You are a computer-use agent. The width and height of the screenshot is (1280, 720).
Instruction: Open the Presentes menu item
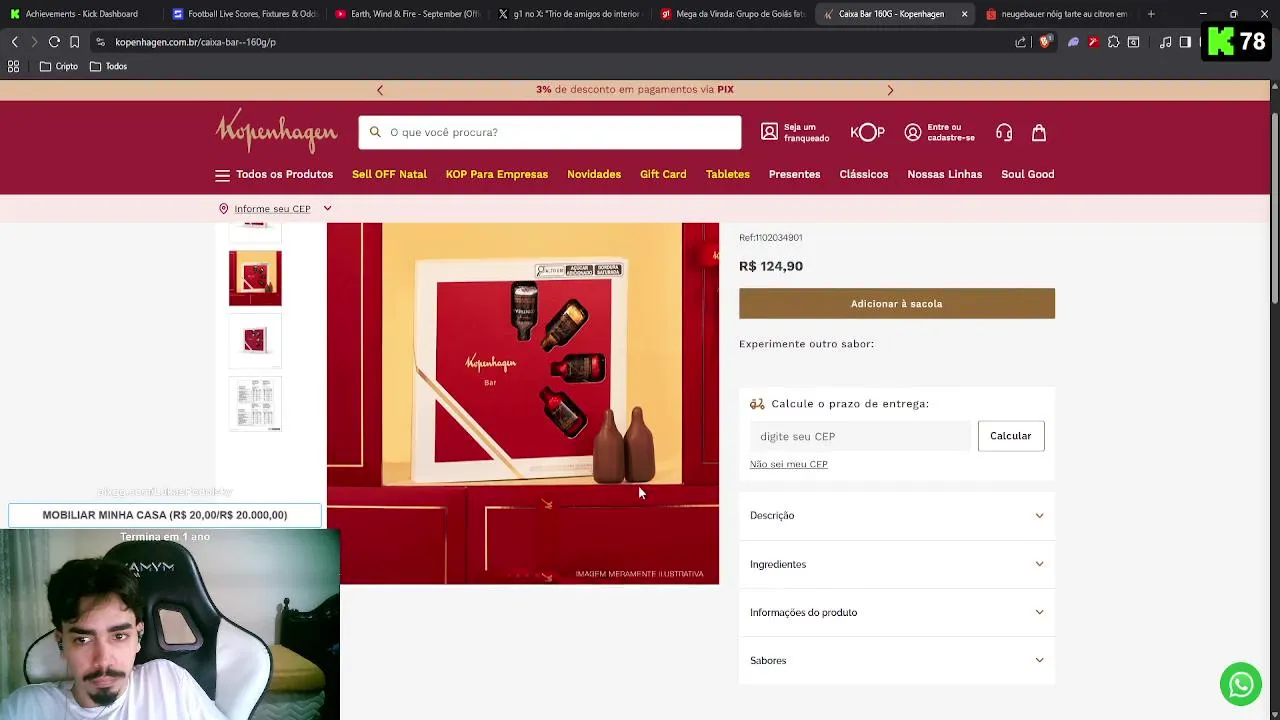pyautogui.click(x=794, y=174)
